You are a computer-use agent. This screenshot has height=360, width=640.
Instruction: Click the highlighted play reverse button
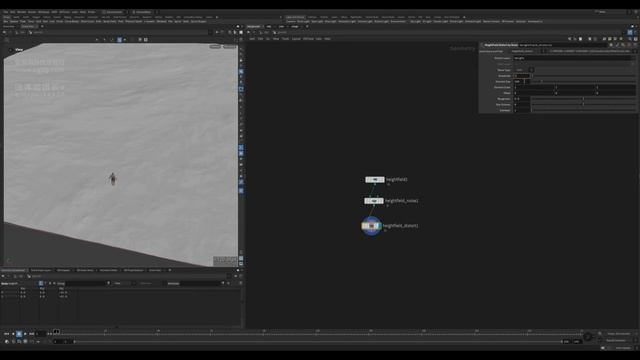[19, 333]
